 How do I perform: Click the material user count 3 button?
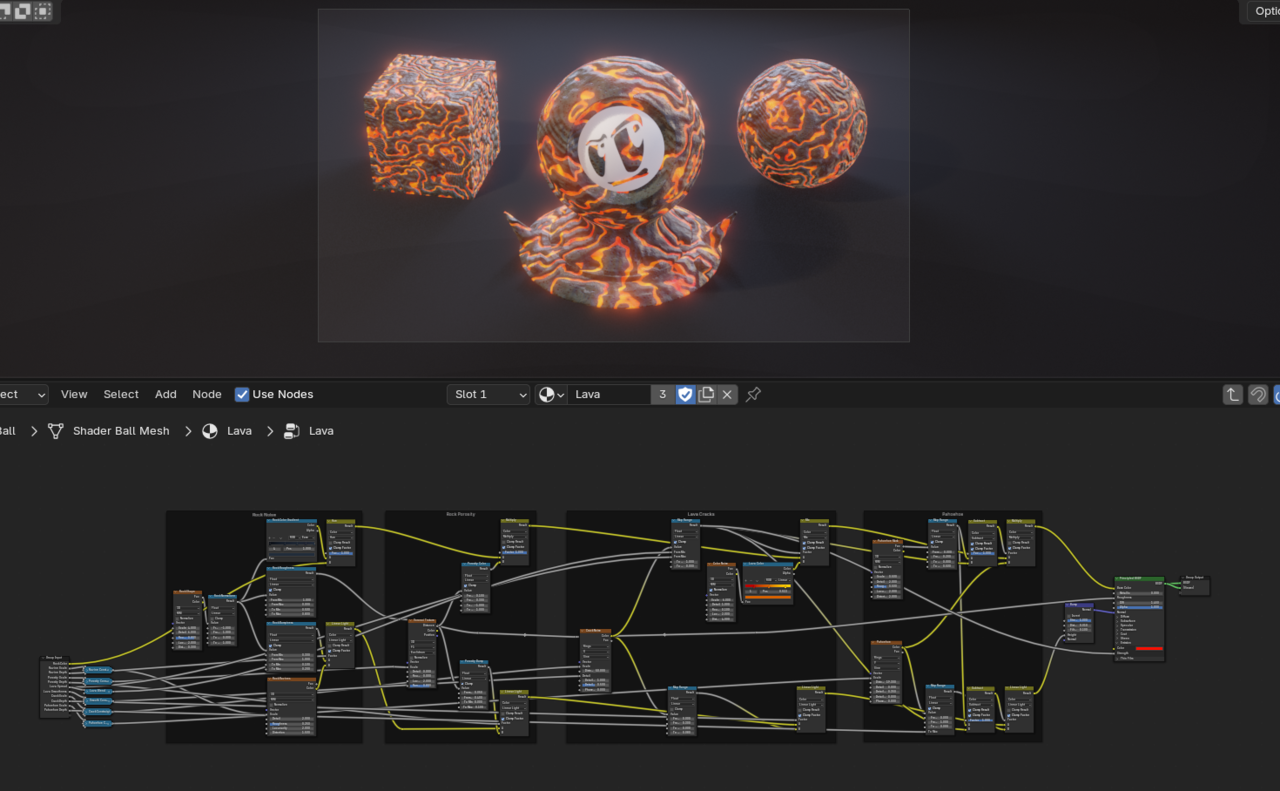click(x=662, y=394)
